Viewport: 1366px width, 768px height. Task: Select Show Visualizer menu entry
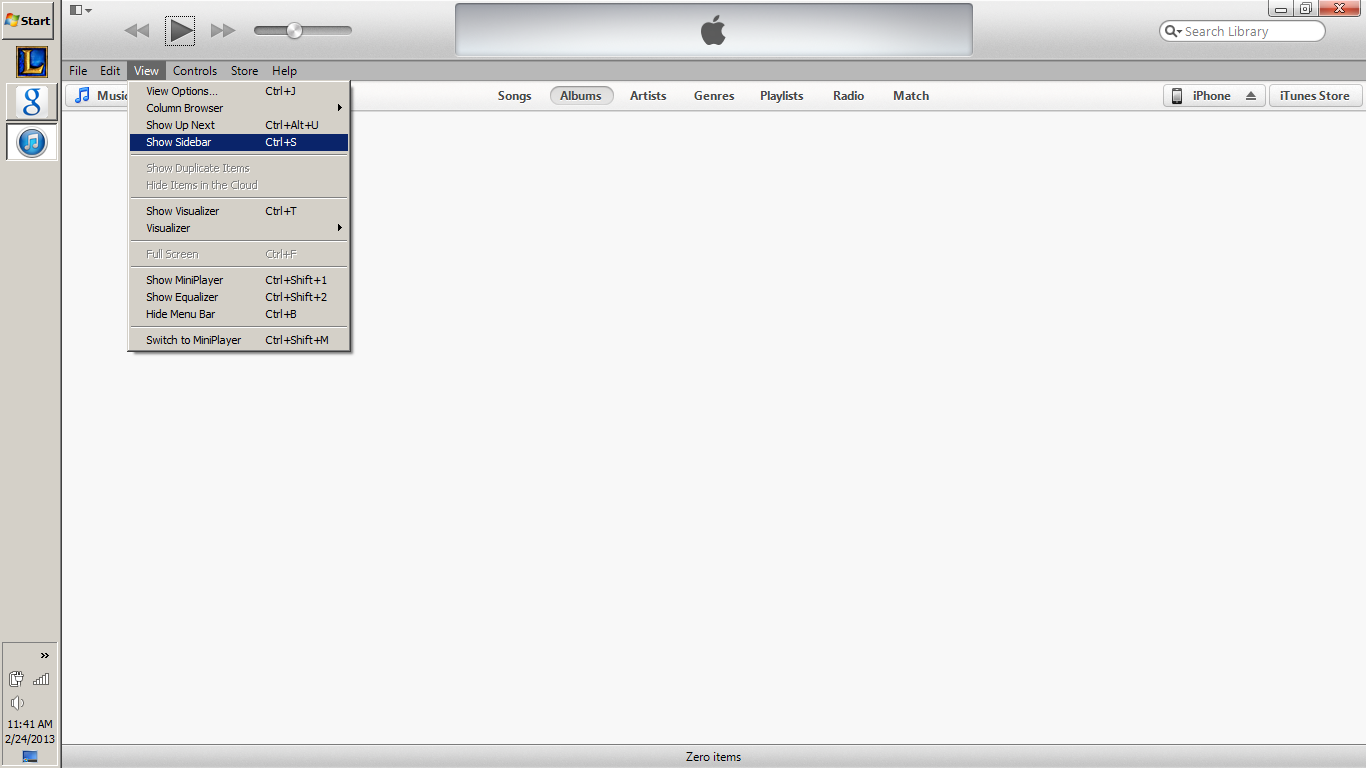tap(239, 211)
